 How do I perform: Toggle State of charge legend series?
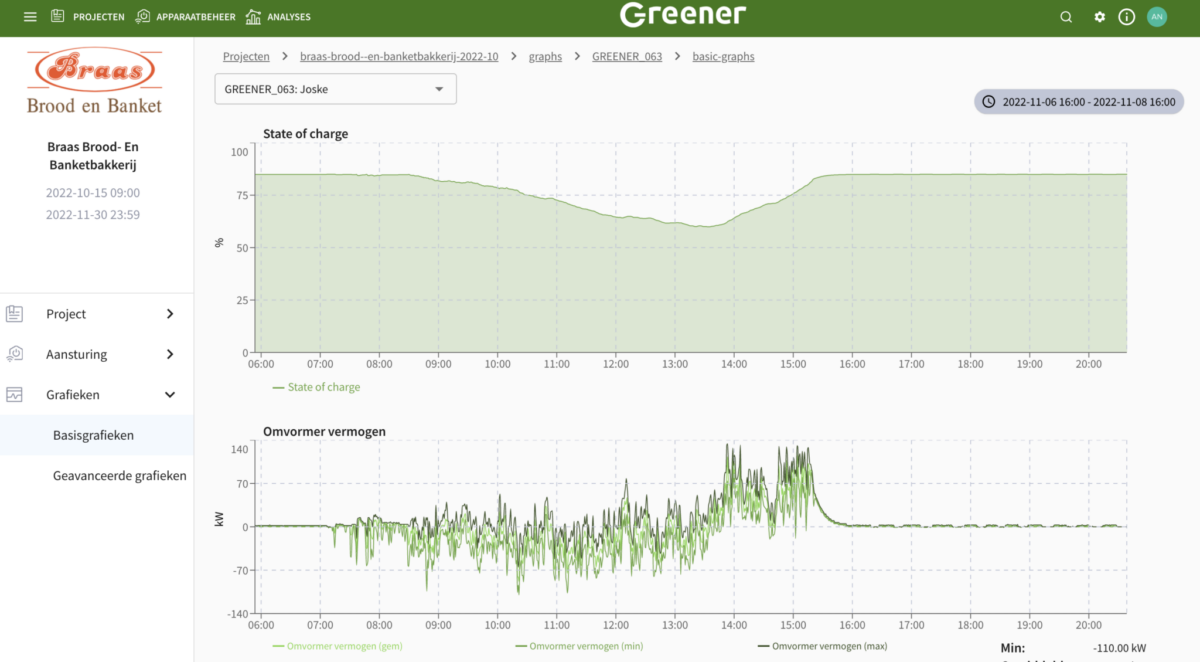pyautogui.click(x=316, y=387)
